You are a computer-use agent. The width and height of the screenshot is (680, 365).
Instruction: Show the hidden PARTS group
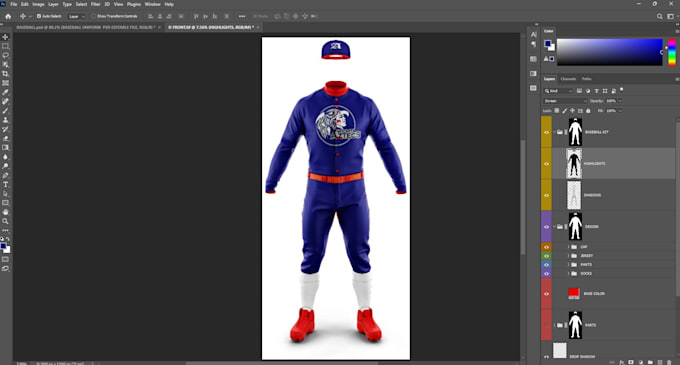click(546, 325)
